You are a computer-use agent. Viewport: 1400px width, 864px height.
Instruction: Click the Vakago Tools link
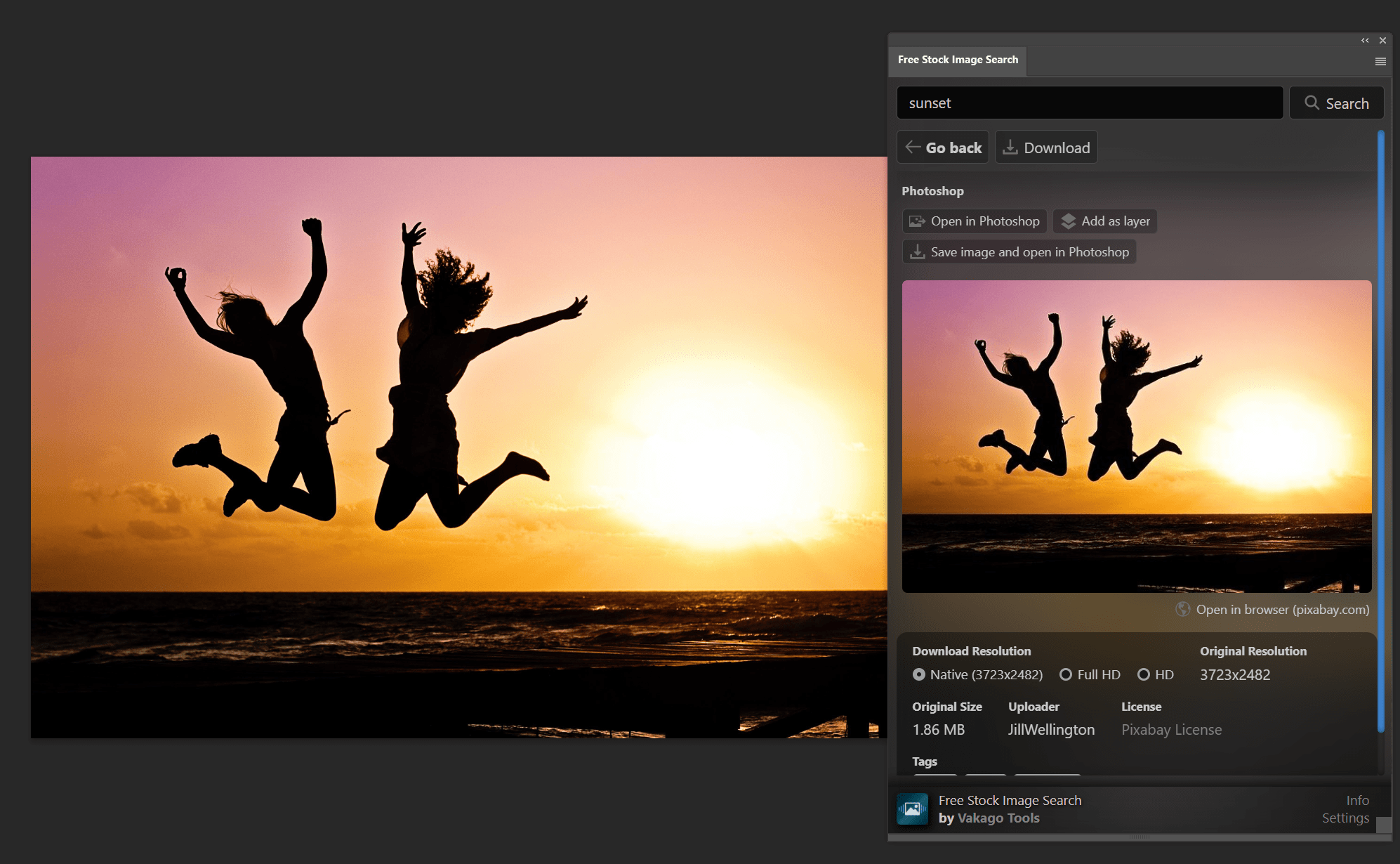(x=998, y=818)
